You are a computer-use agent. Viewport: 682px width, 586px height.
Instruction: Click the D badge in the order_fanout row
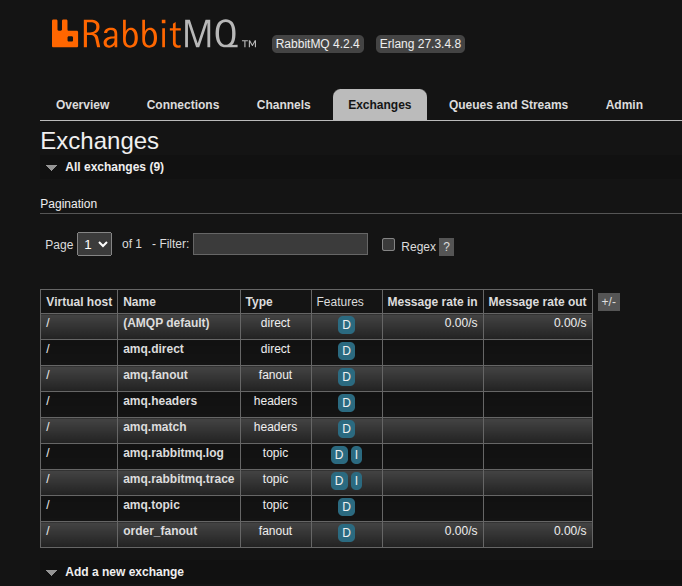346,533
